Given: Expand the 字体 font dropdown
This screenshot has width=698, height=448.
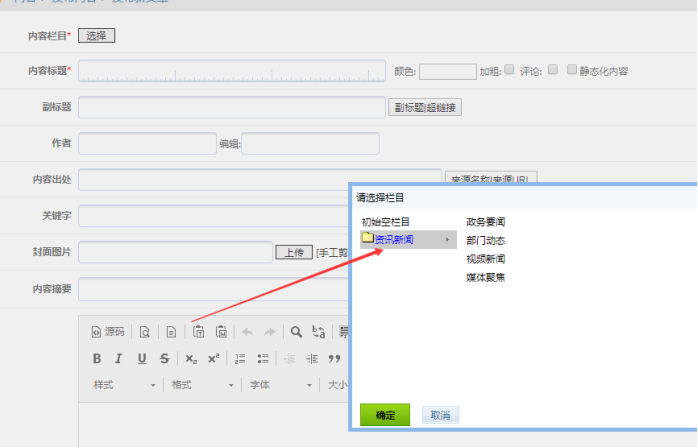Looking at the screenshot, I should pyautogui.click(x=281, y=385).
